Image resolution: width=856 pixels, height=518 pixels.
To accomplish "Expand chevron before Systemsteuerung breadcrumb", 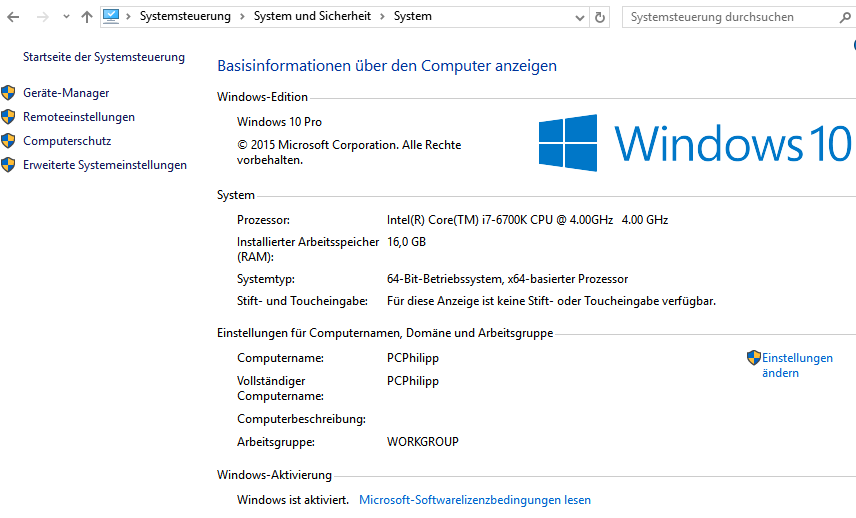I will click(x=128, y=17).
